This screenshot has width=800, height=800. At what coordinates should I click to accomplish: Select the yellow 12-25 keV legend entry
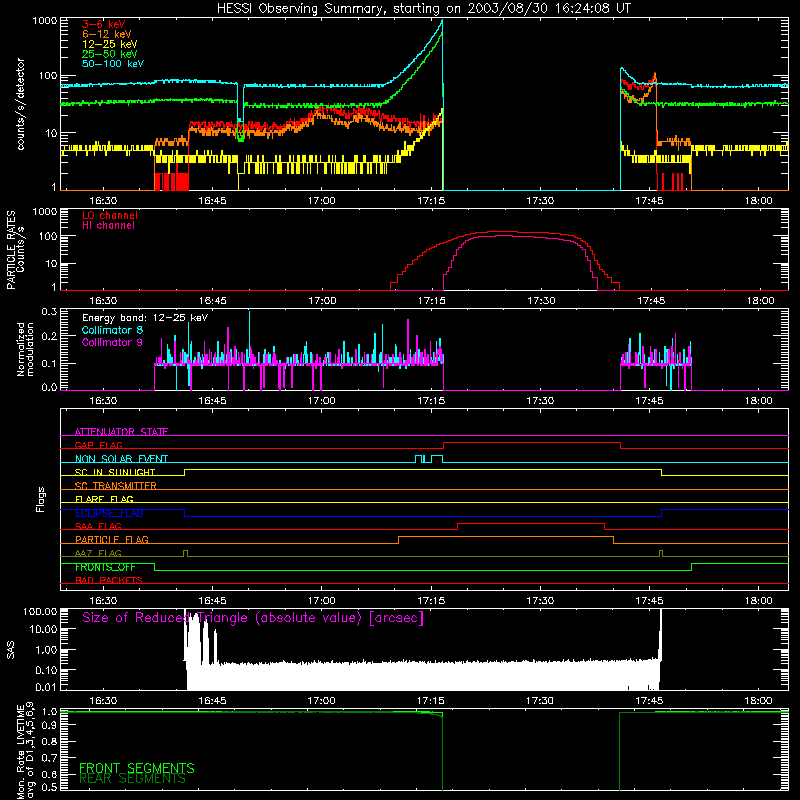[110, 44]
